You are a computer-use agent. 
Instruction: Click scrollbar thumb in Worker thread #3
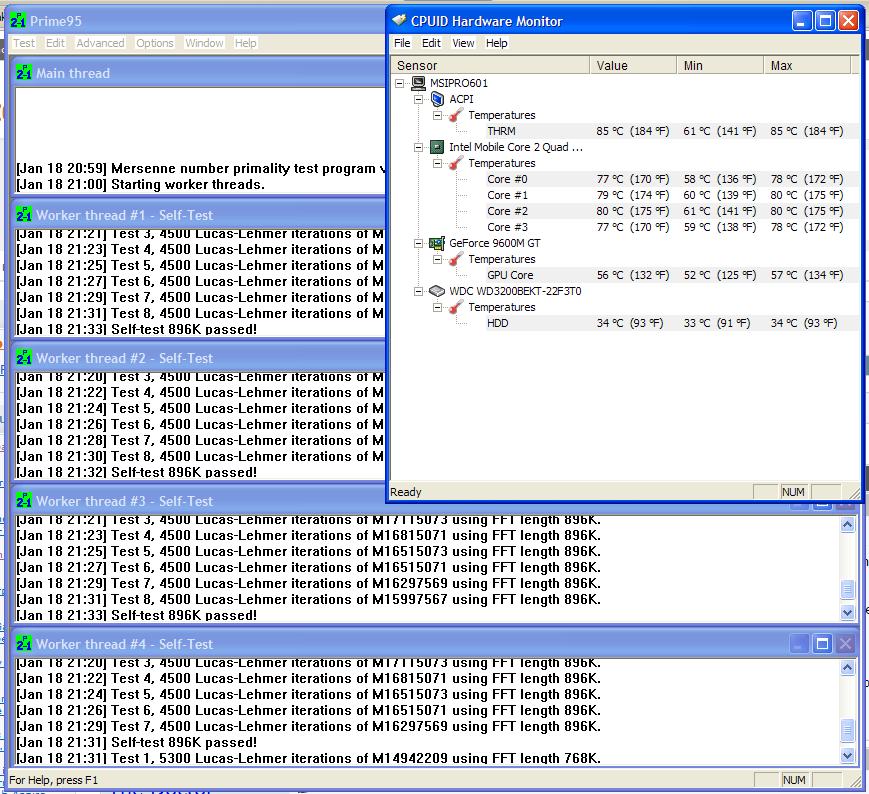[x=847, y=589]
